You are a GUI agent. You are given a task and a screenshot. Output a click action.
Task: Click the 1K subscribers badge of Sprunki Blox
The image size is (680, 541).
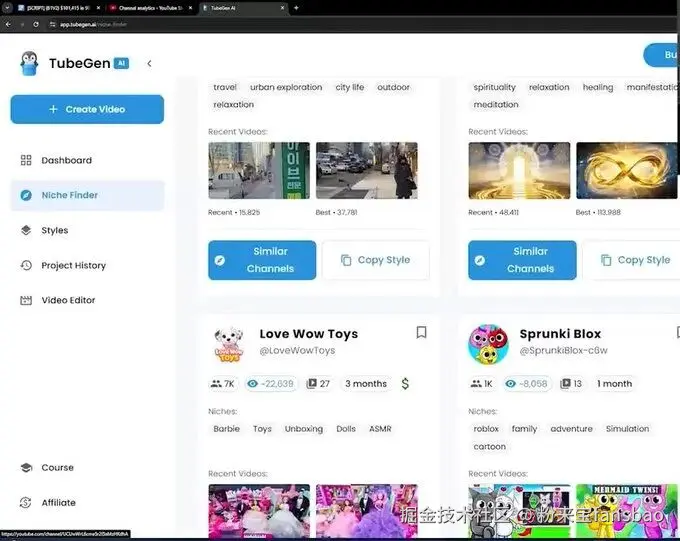click(x=481, y=384)
